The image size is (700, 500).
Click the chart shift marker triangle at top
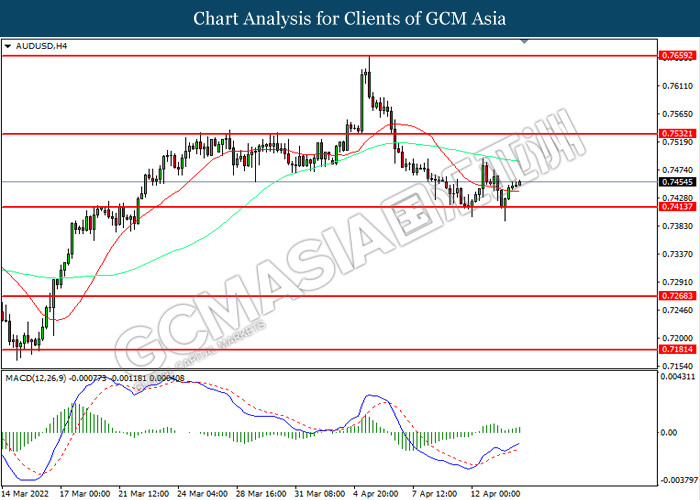coord(525,42)
